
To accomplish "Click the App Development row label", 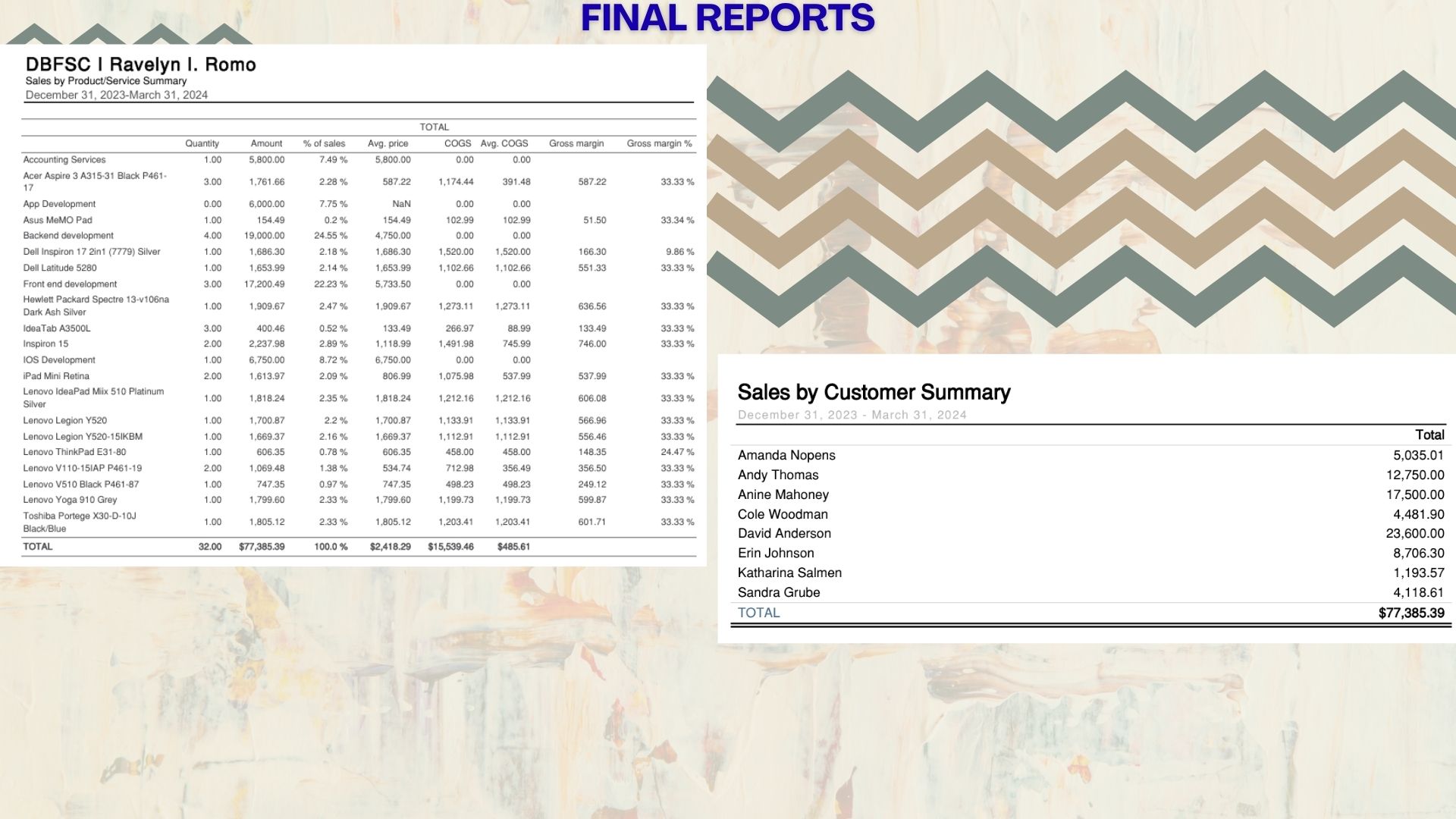I will coord(59,204).
